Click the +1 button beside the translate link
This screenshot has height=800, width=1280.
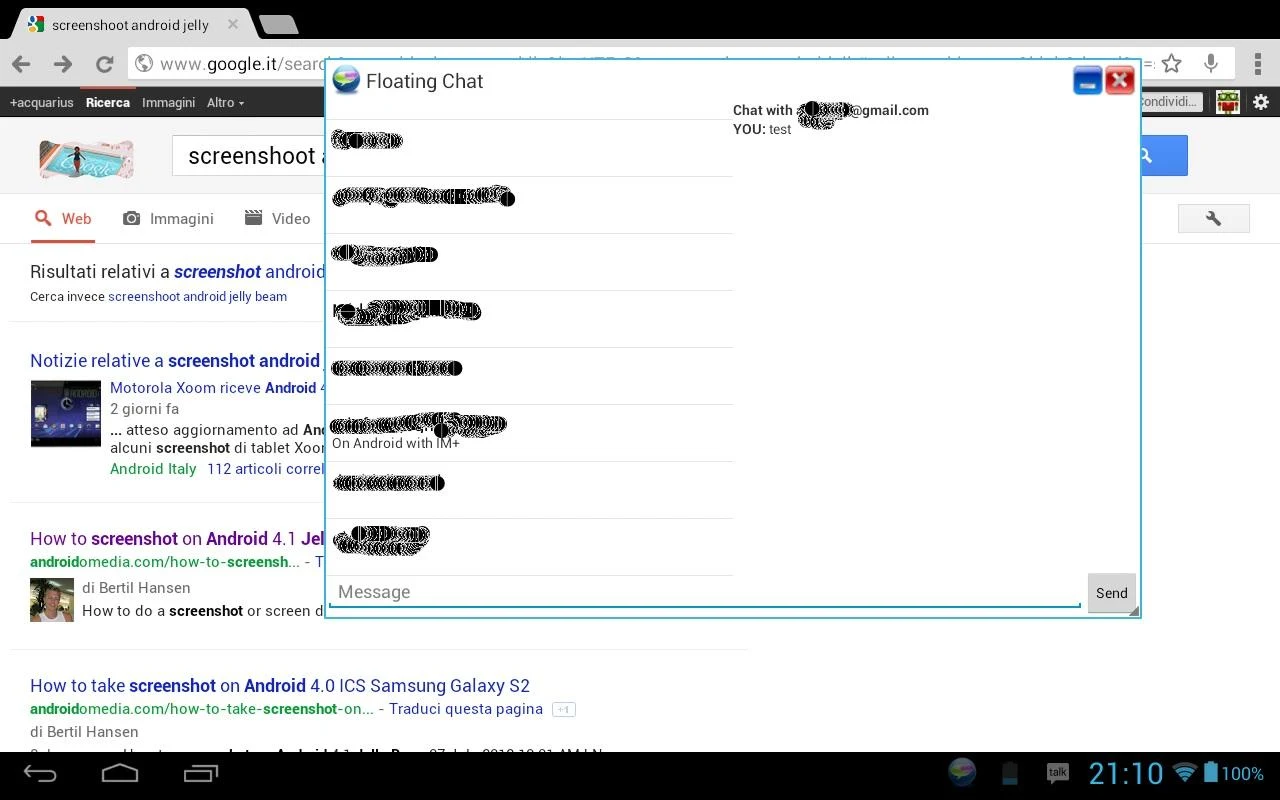click(x=564, y=709)
